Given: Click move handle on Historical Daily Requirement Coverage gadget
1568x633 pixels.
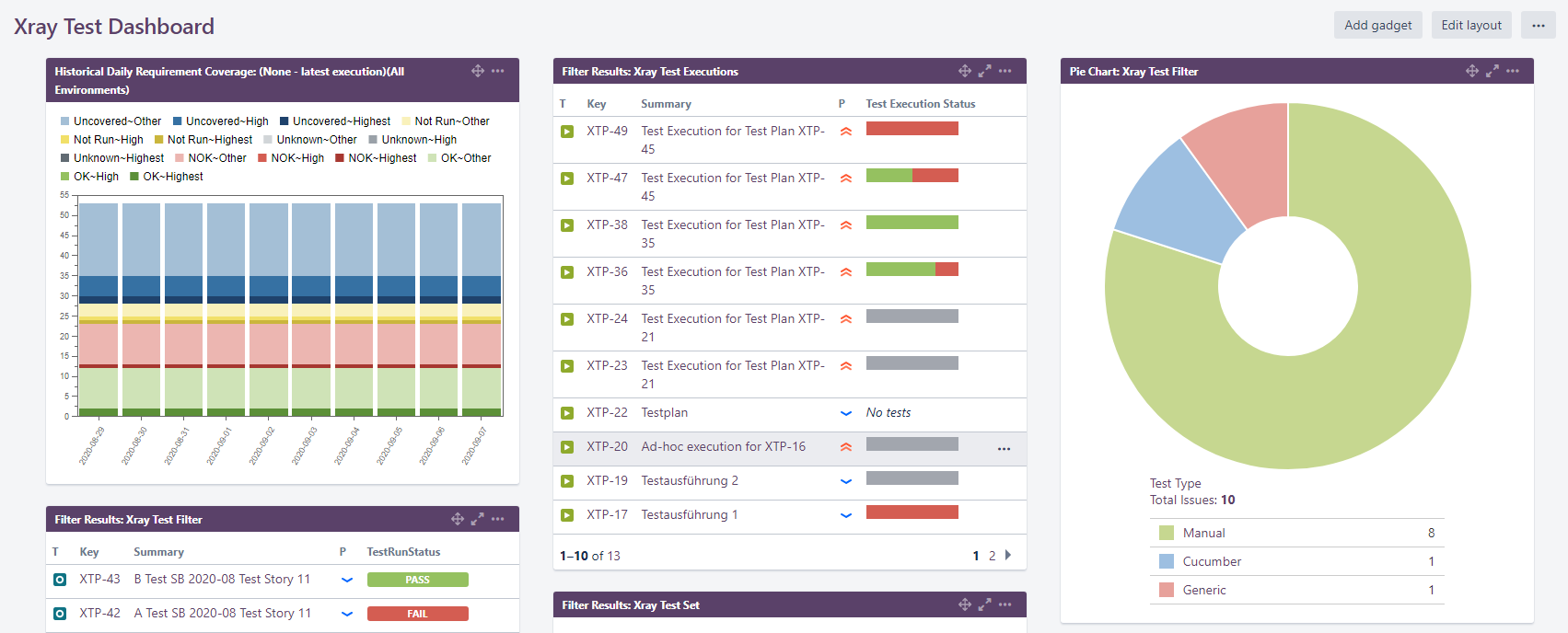Looking at the screenshot, I should [x=478, y=71].
